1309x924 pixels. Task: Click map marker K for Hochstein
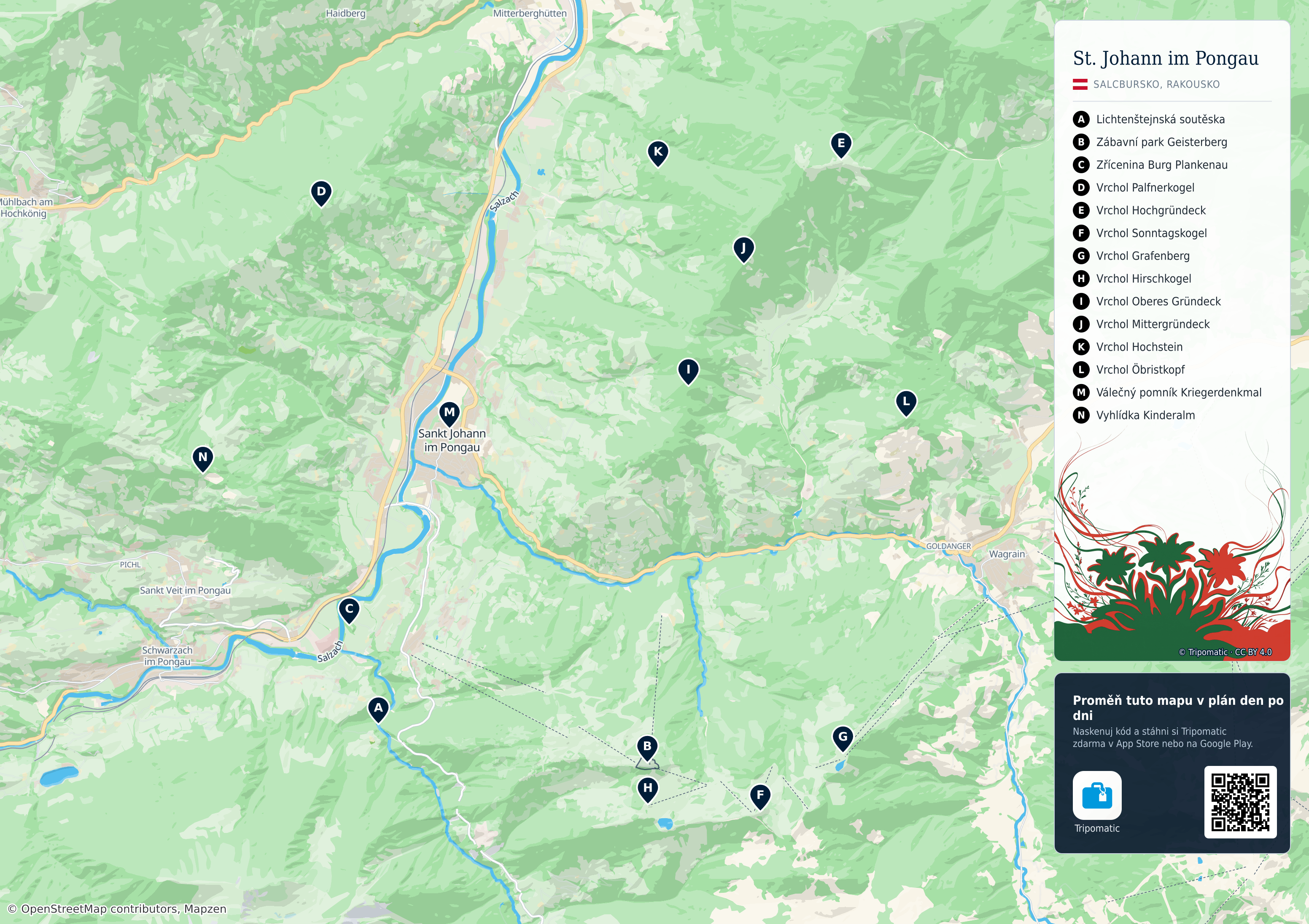click(x=658, y=153)
